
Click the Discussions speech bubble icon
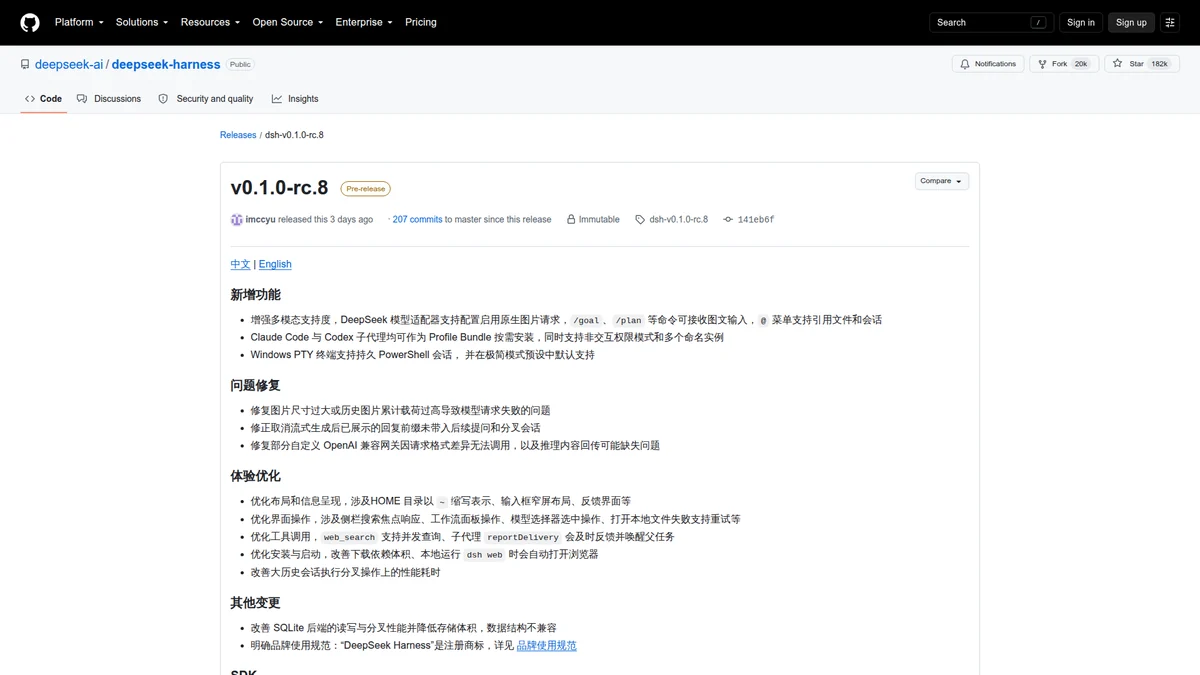coord(82,99)
